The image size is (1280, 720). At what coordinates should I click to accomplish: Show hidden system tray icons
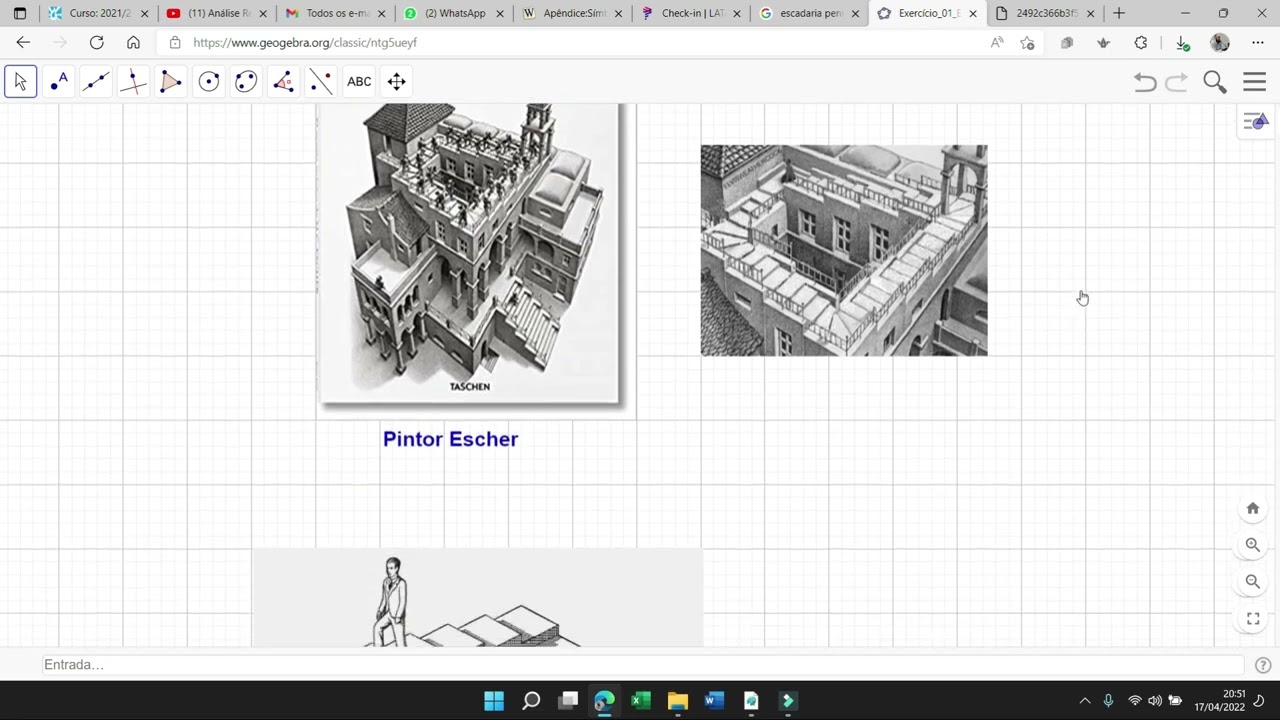tap(1085, 701)
